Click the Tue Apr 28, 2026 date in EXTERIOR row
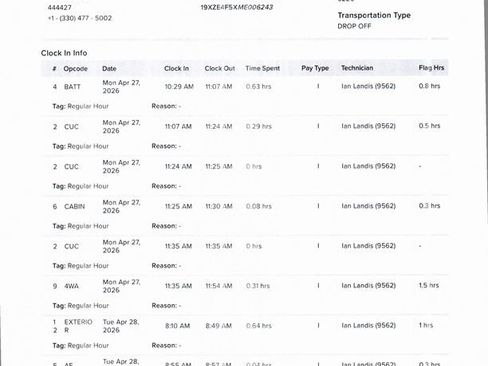 pyautogui.click(x=121, y=326)
